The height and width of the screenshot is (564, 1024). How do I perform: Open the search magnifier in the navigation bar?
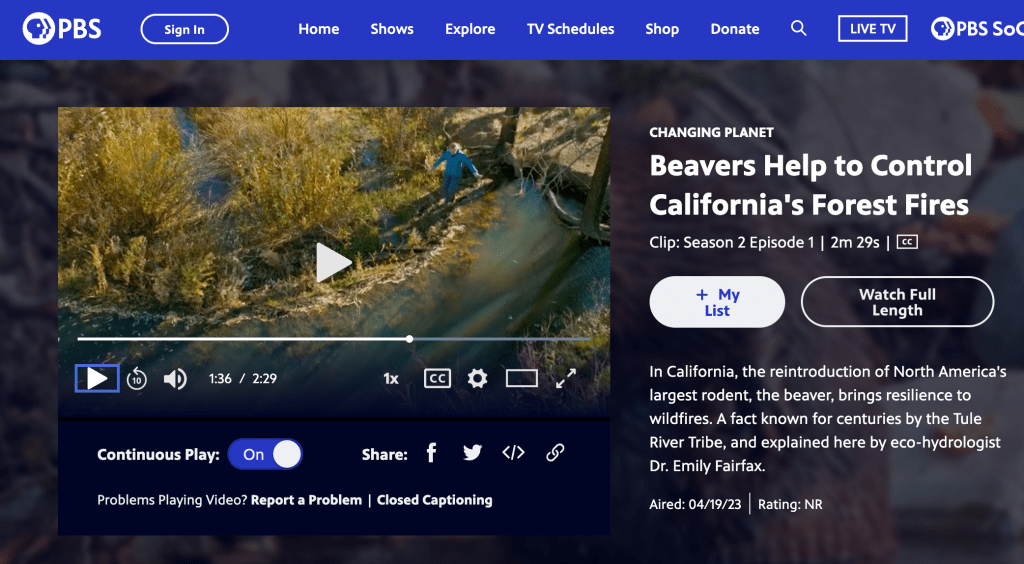[x=798, y=29]
